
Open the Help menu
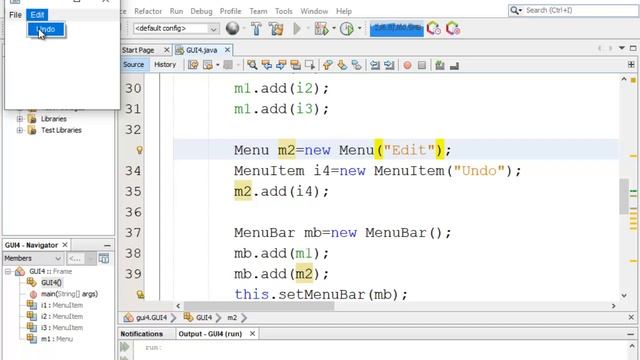tap(344, 11)
